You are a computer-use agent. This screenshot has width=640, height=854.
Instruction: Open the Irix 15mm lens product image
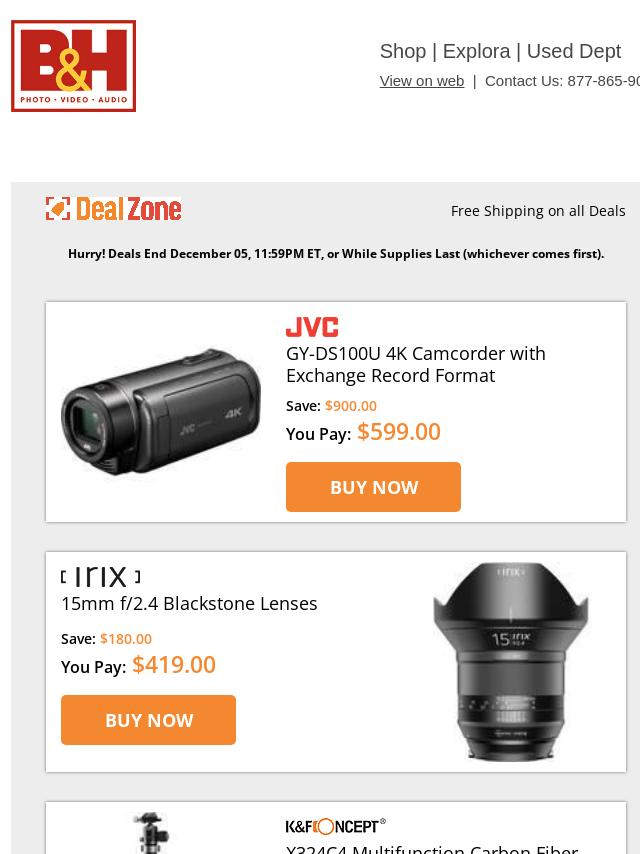point(510,661)
